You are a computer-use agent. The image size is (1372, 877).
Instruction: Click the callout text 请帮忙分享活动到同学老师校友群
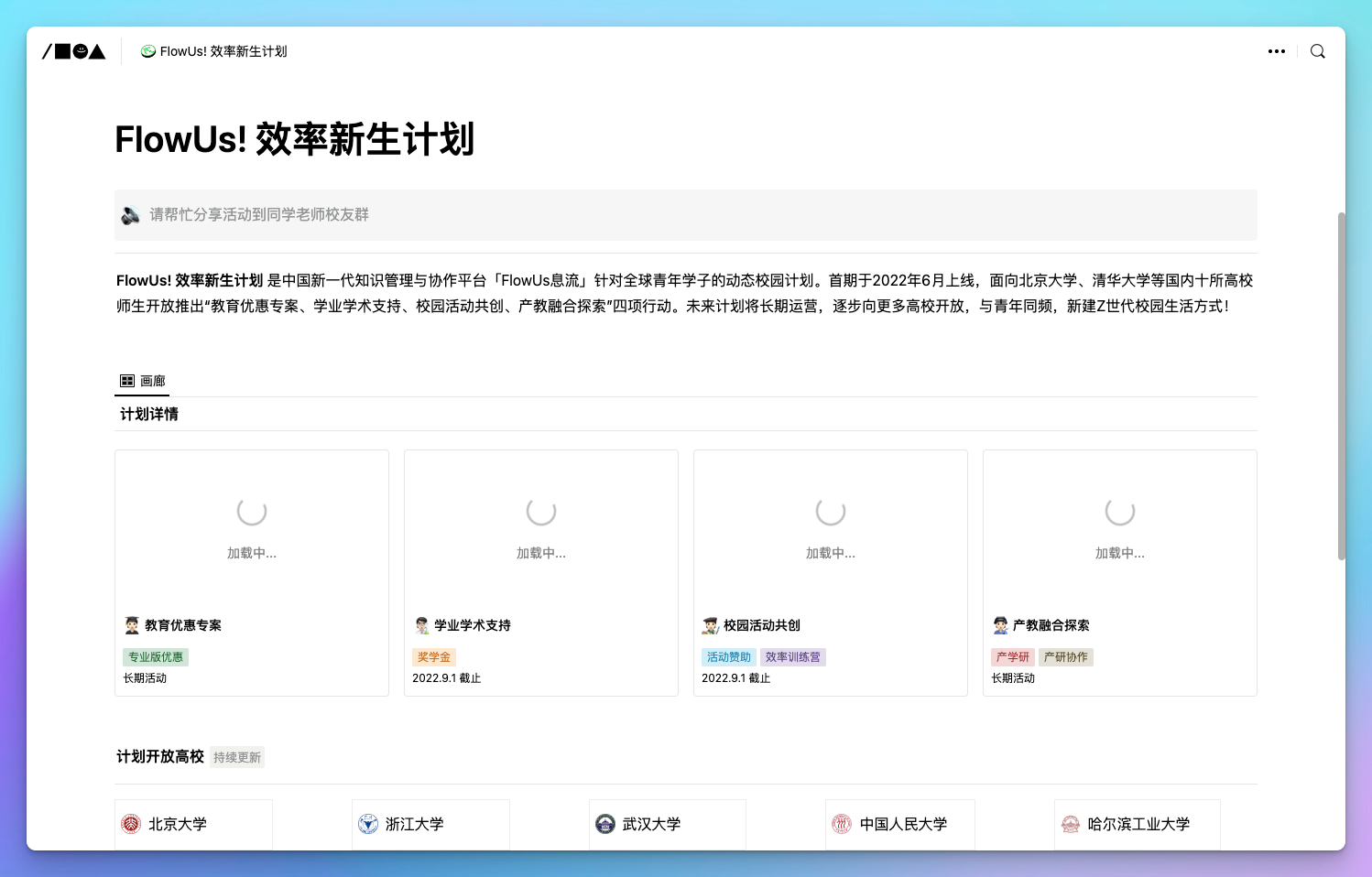(259, 214)
